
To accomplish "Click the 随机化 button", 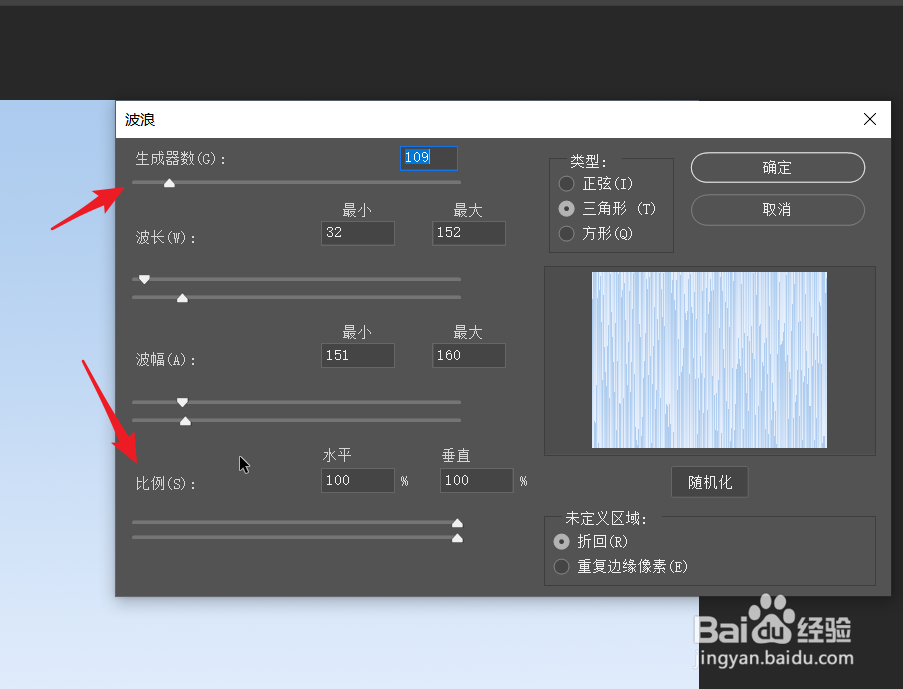I will coord(710,482).
